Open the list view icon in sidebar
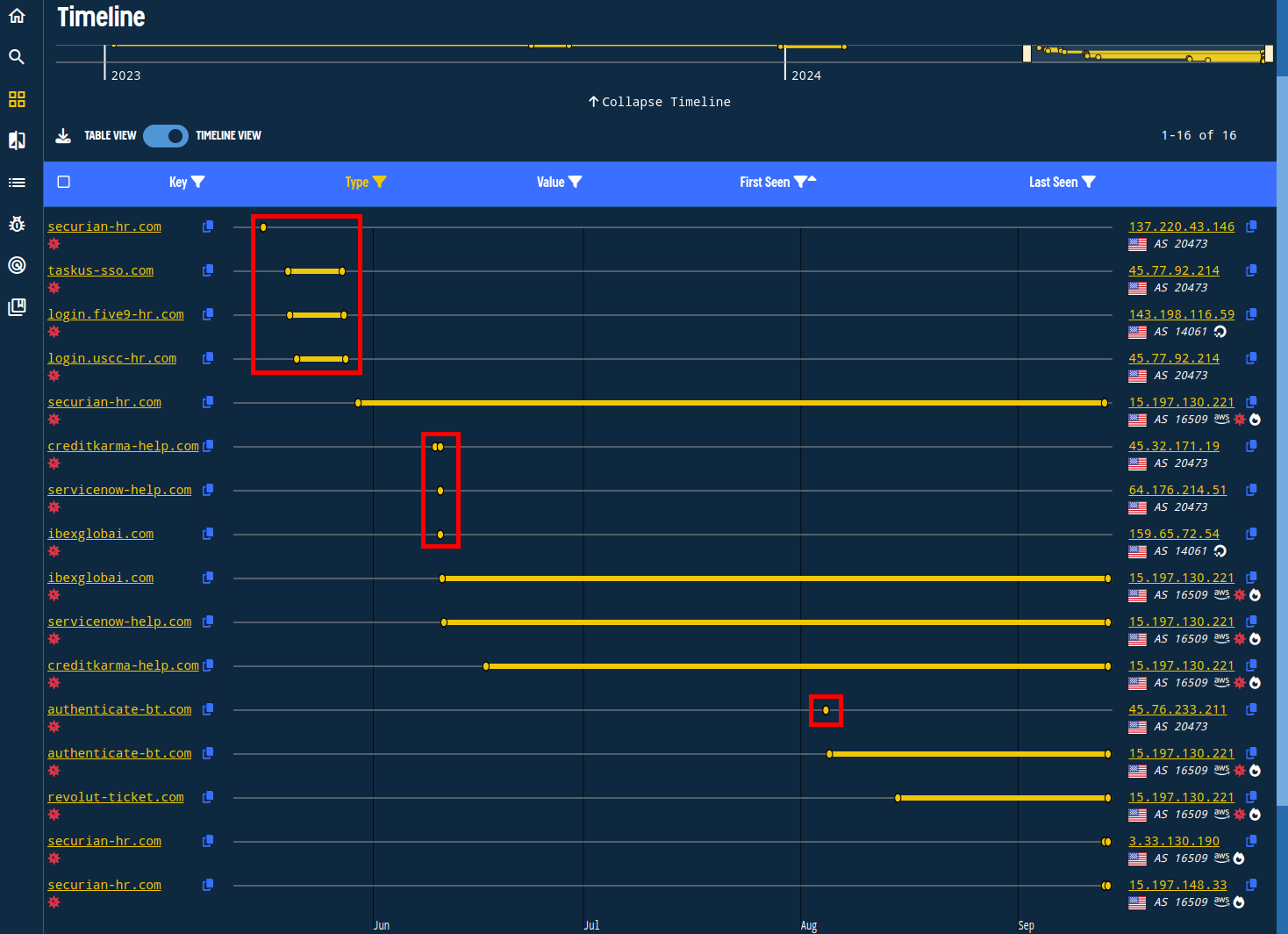Viewport: 1288px width, 934px height. pos(17,183)
